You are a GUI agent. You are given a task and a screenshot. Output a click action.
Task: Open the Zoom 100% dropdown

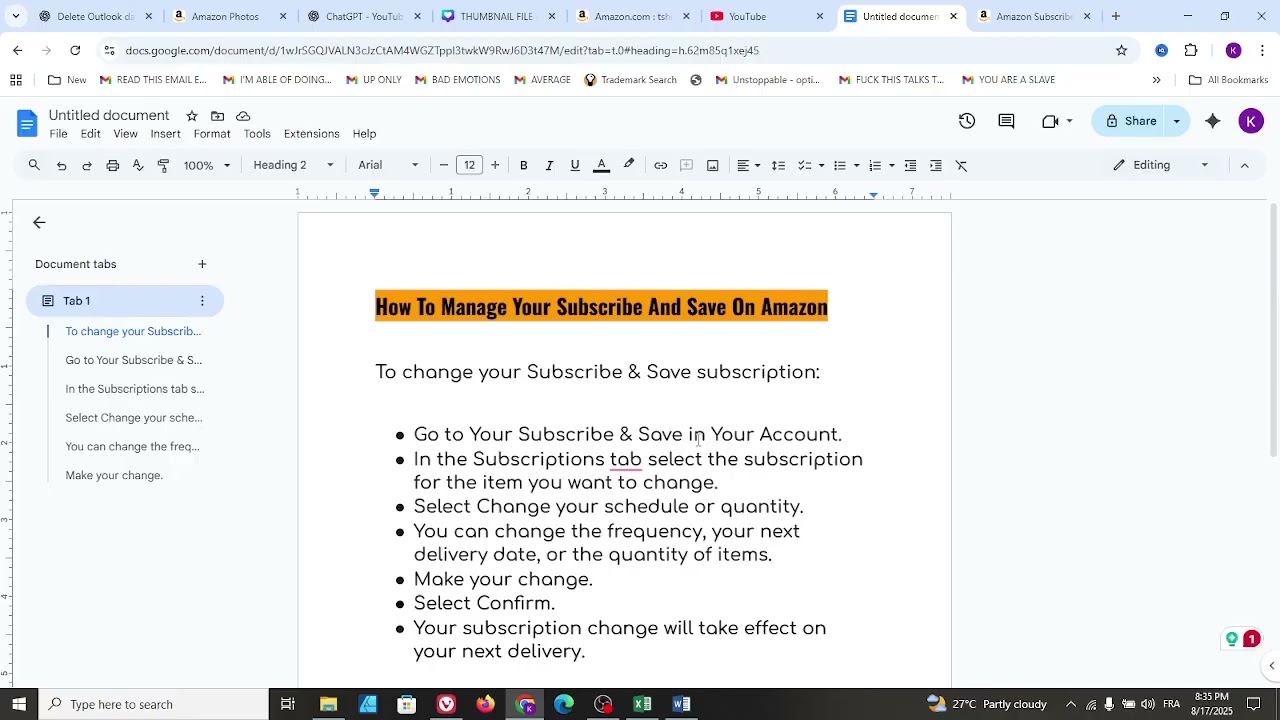click(207, 165)
